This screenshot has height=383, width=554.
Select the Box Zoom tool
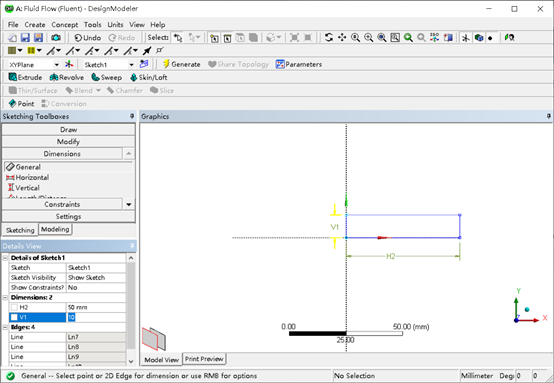coord(369,37)
